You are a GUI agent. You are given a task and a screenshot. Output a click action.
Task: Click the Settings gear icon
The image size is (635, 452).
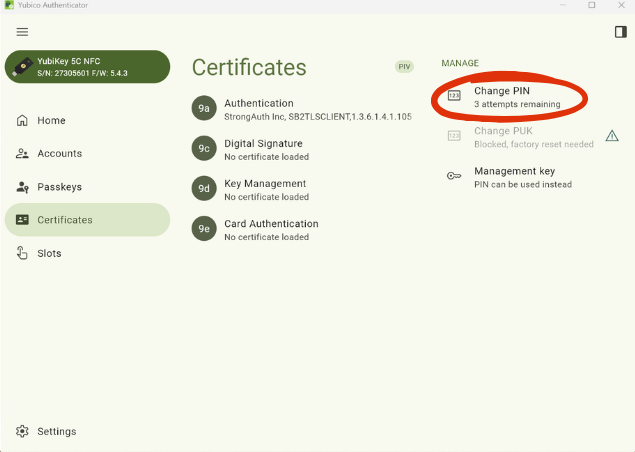coord(22,431)
